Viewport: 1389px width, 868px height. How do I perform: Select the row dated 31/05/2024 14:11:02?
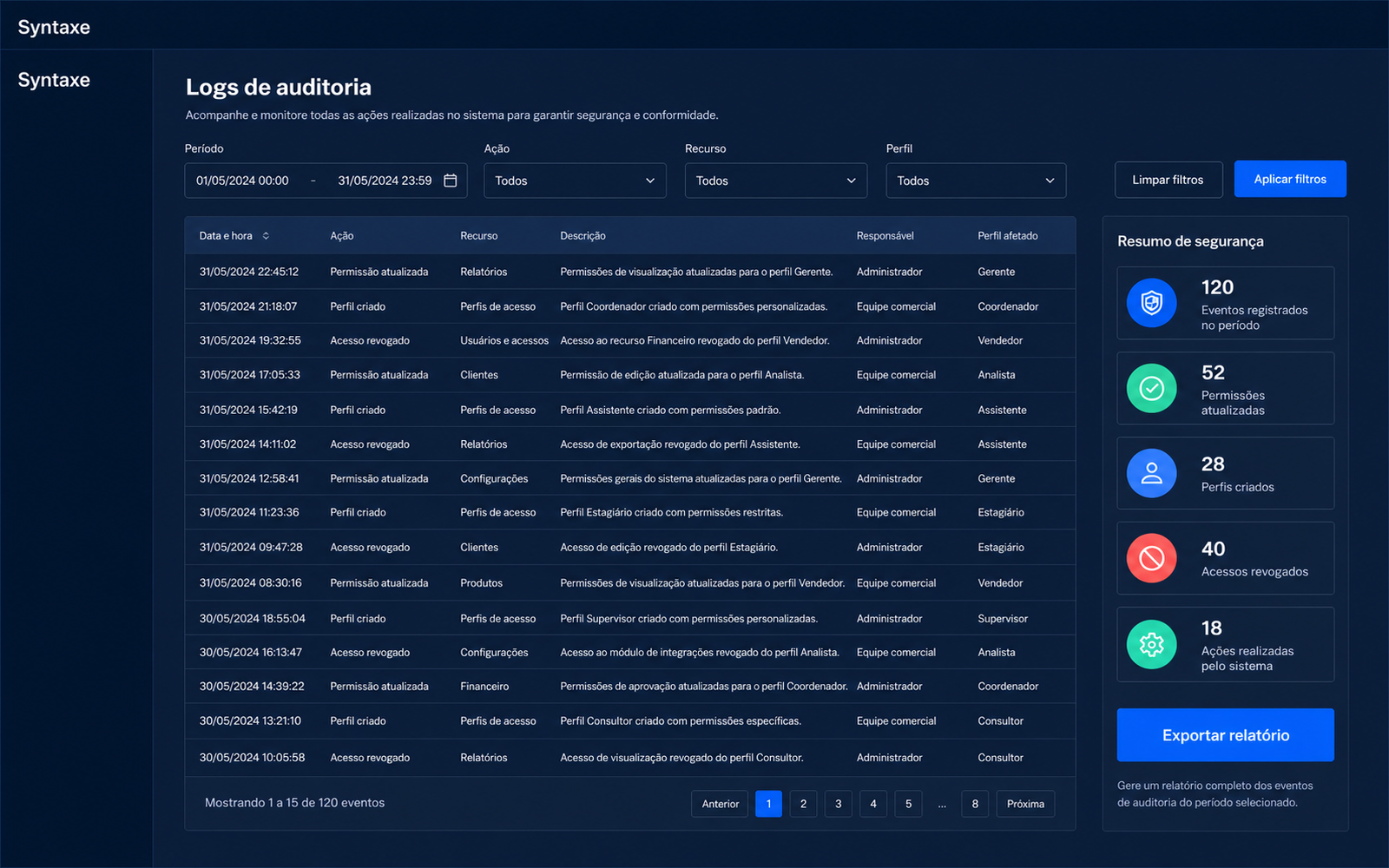[x=630, y=444]
